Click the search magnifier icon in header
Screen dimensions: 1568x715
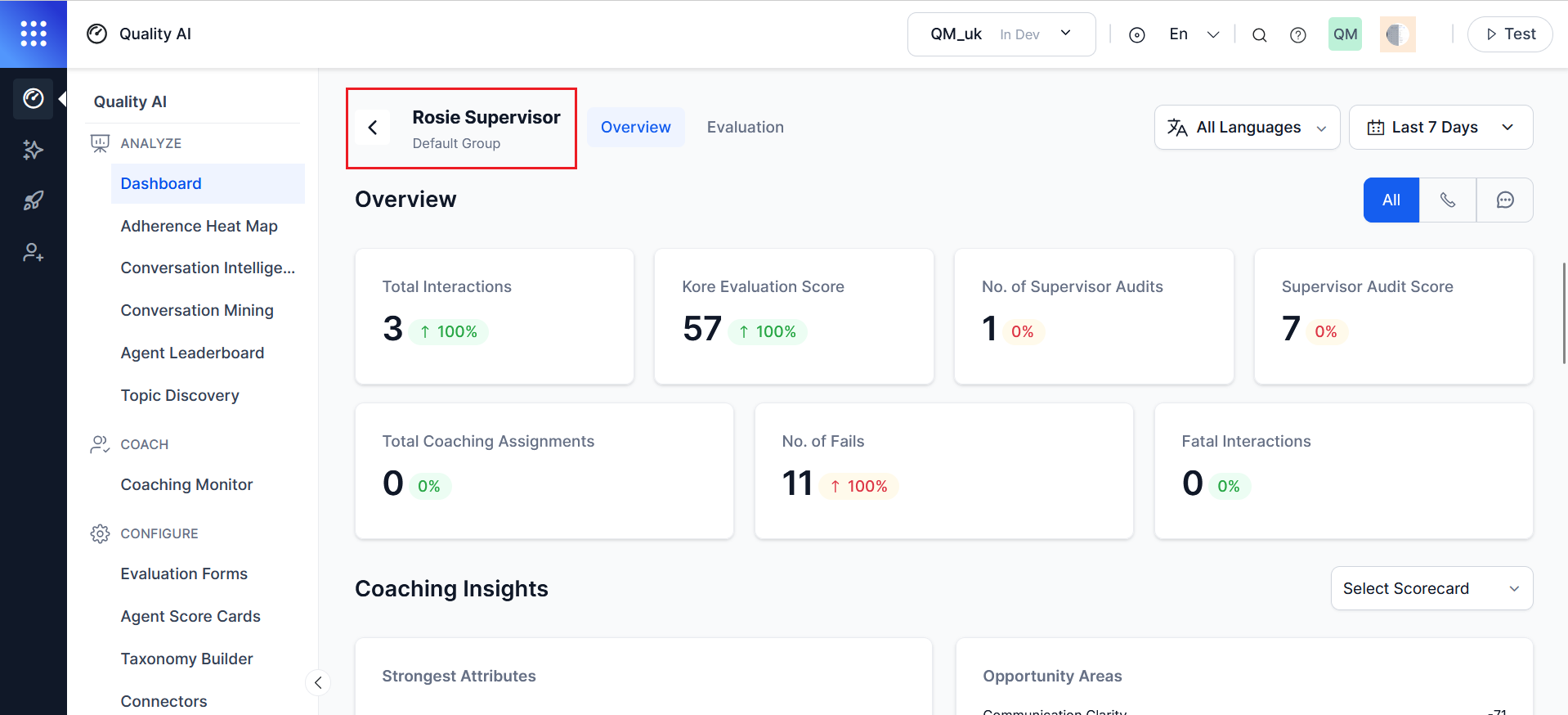1259,34
